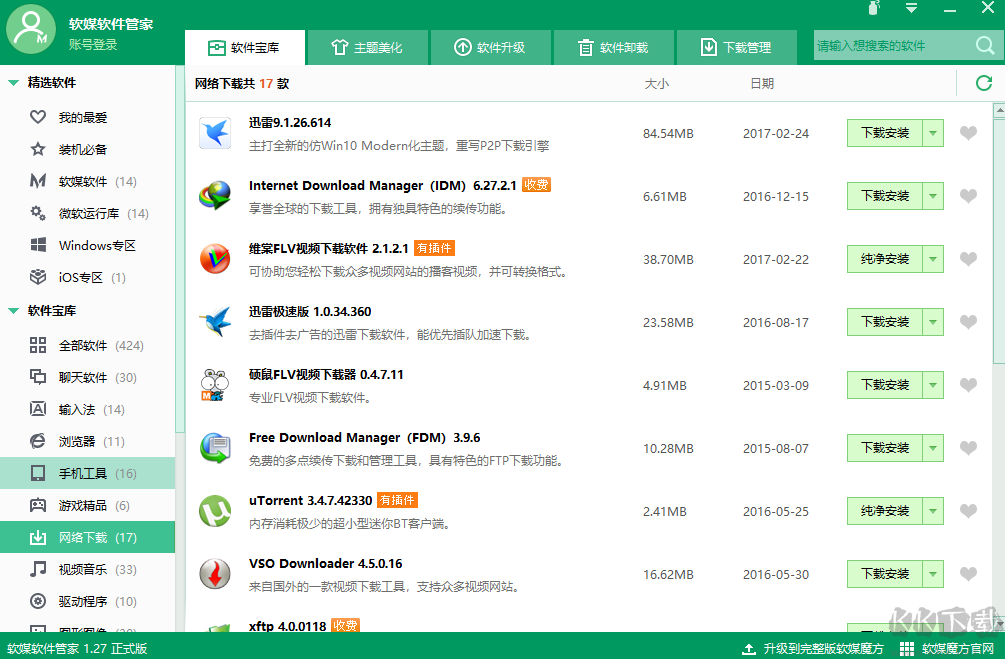1005x659 pixels.
Task: Select 驱动程序 (10) category
Action: tap(87, 601)
